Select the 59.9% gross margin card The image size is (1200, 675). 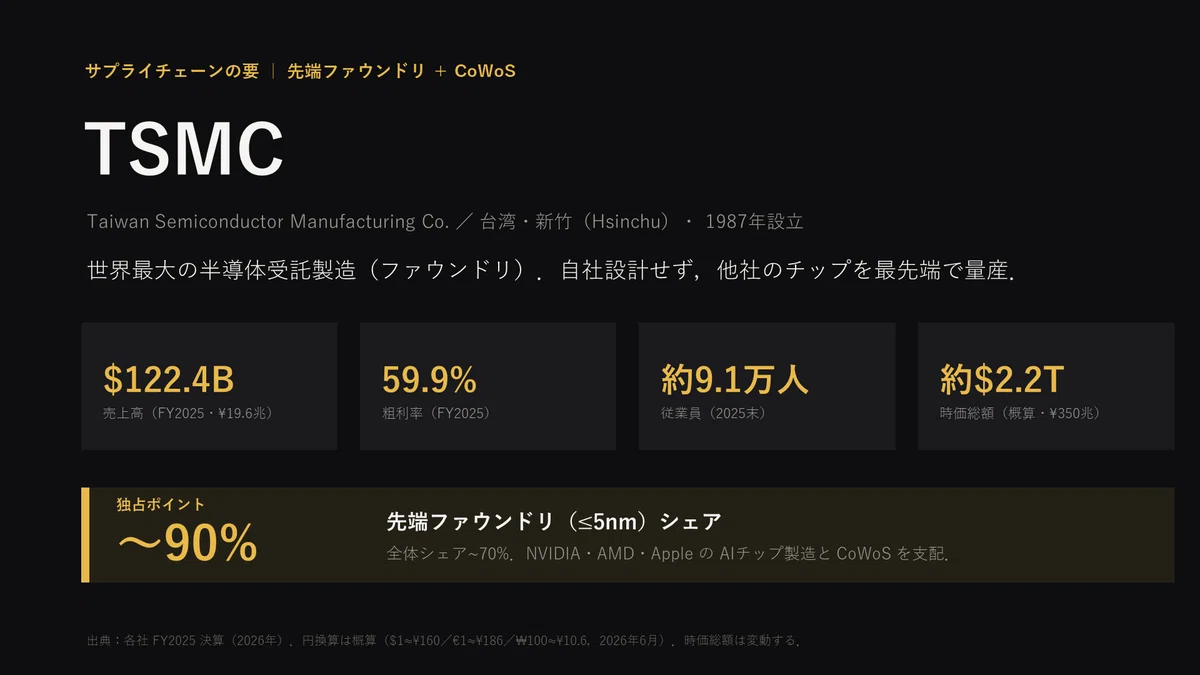tap(487, 386)
